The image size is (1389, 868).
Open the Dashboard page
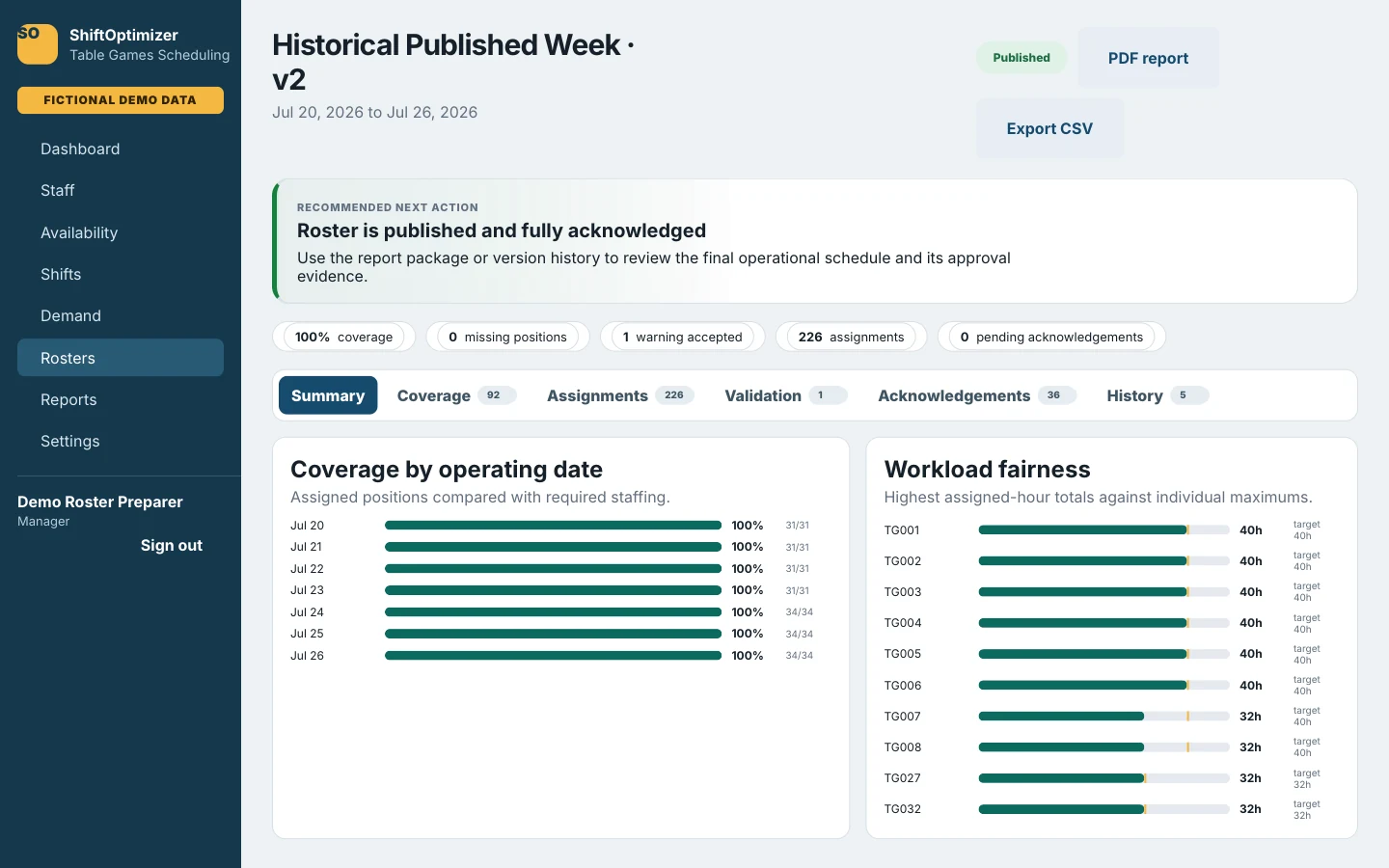(121, 149)
